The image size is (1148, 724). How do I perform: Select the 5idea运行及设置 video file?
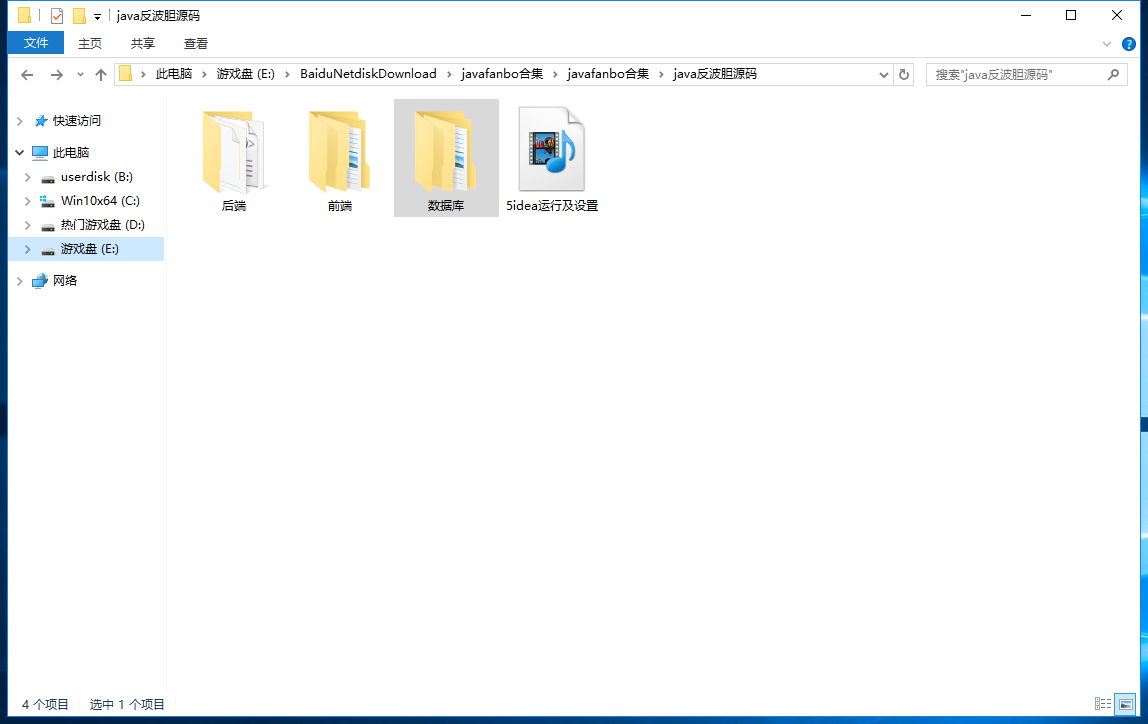click(x=552, y=158)
